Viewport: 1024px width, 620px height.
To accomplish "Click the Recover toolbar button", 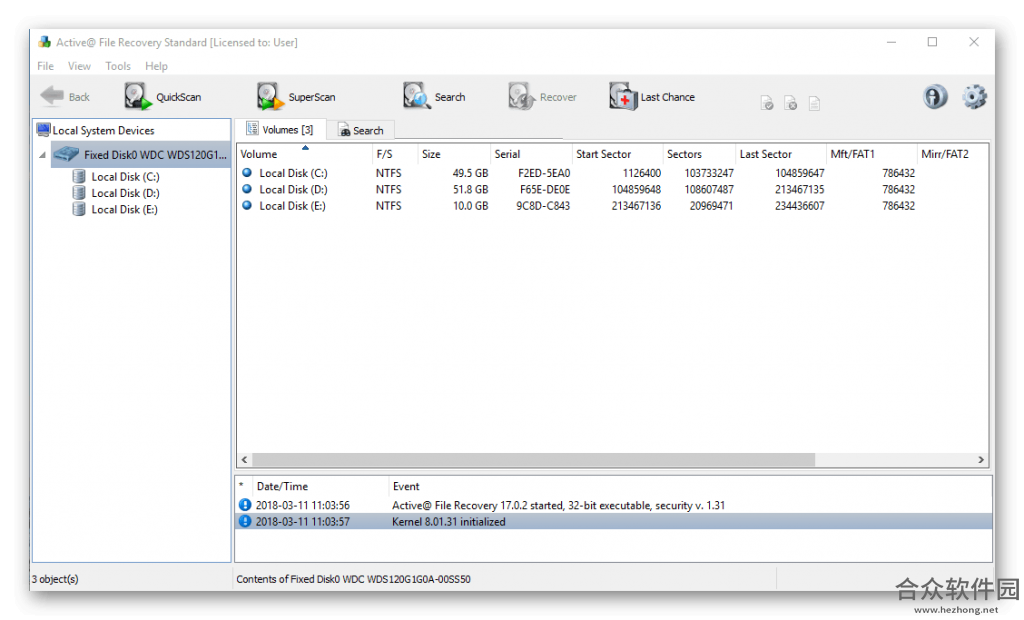I will click(x=543, y=97).
